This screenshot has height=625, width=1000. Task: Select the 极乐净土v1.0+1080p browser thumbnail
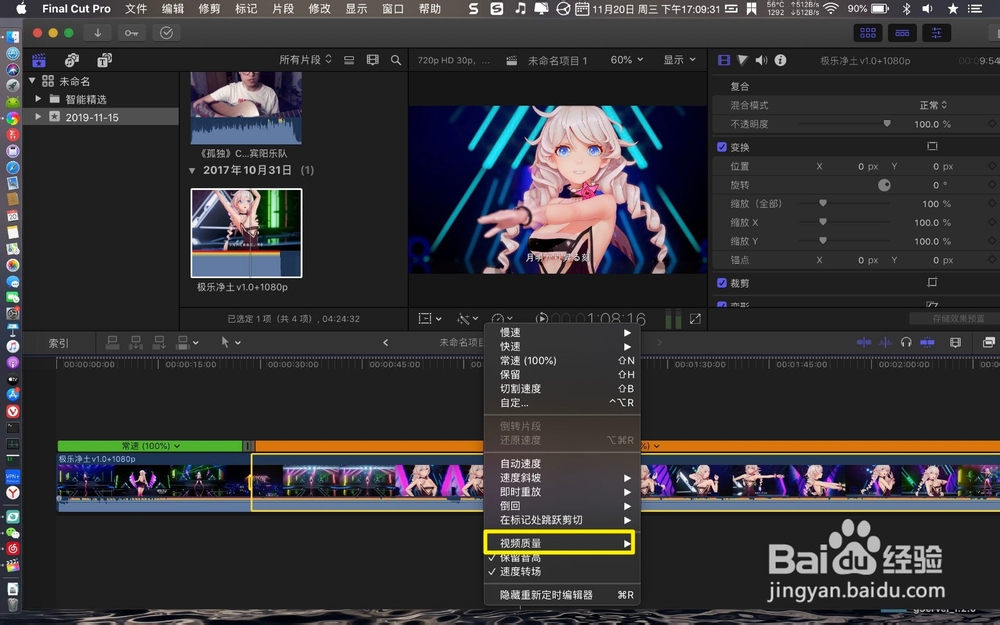(246, 233)
